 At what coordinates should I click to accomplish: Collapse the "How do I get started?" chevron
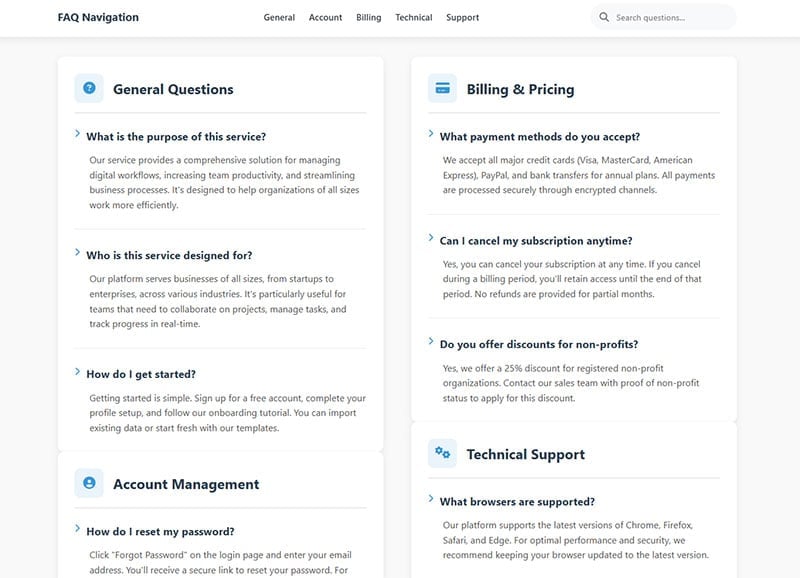[78, 372]
